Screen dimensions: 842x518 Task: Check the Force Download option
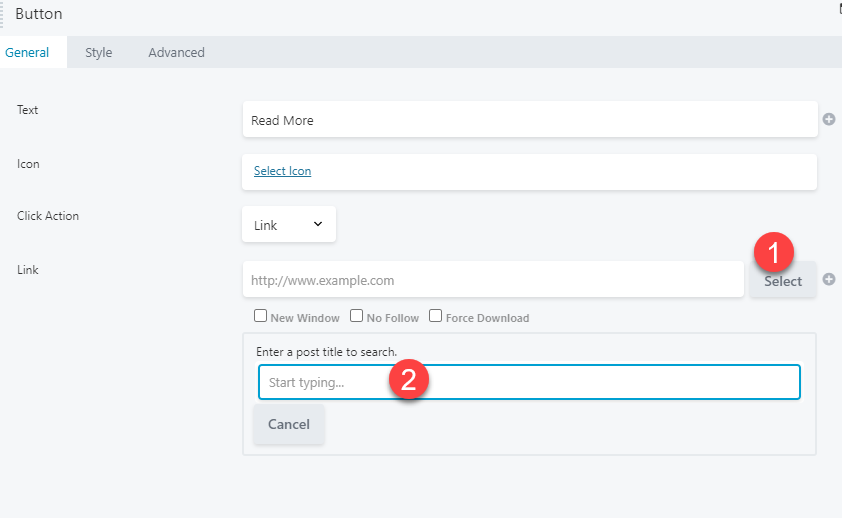click(x=435, y=316)
